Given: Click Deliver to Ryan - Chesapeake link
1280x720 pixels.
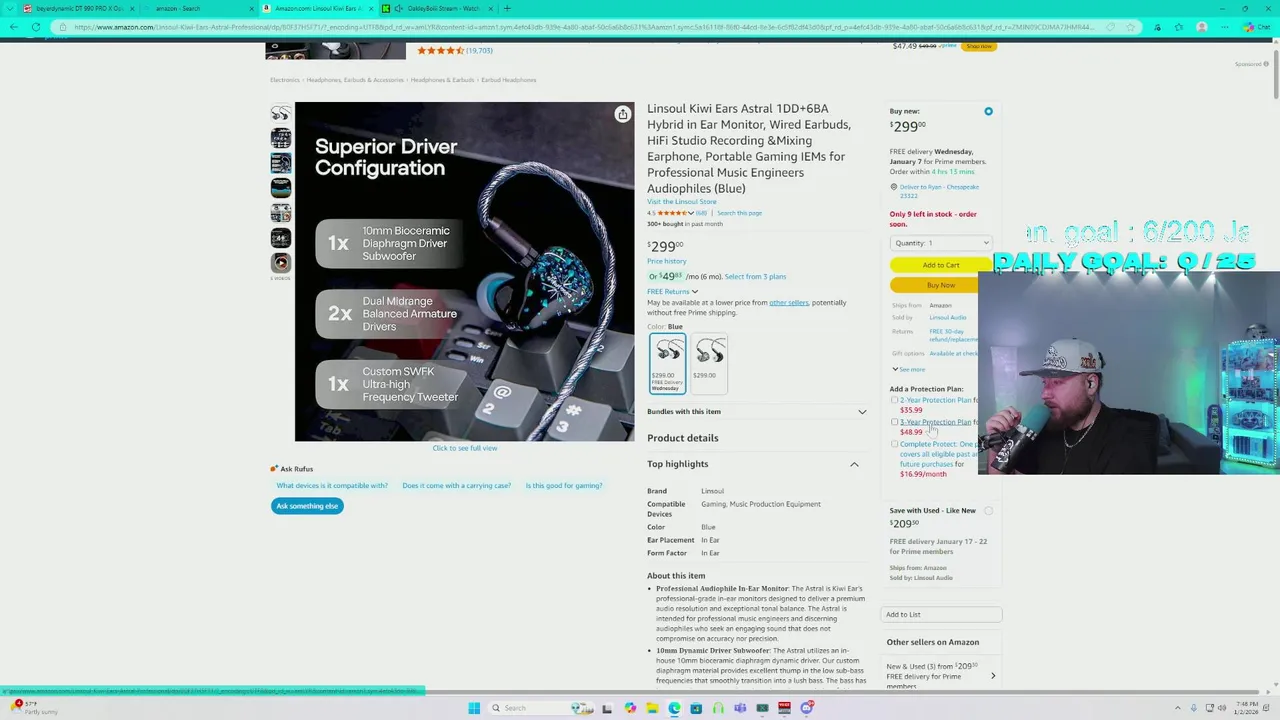Looking at the screenshot, I should click(x=939, y=191).
